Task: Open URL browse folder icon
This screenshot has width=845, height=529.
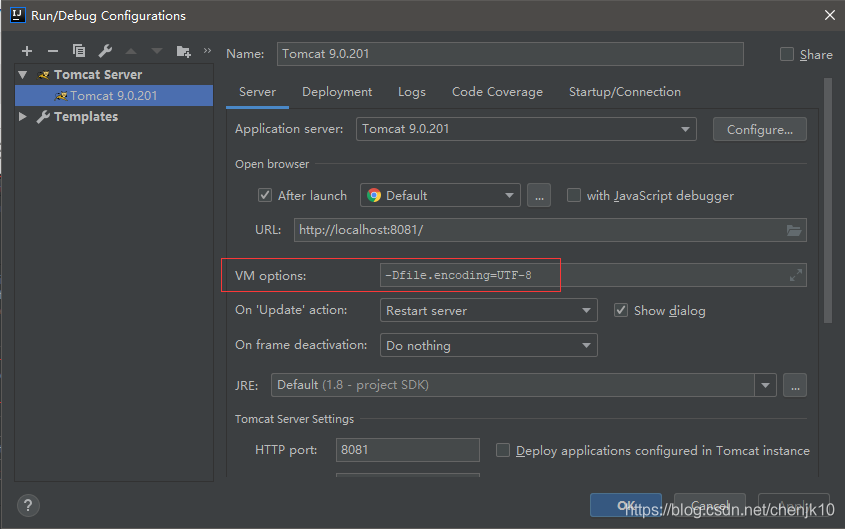Action: 794,230
